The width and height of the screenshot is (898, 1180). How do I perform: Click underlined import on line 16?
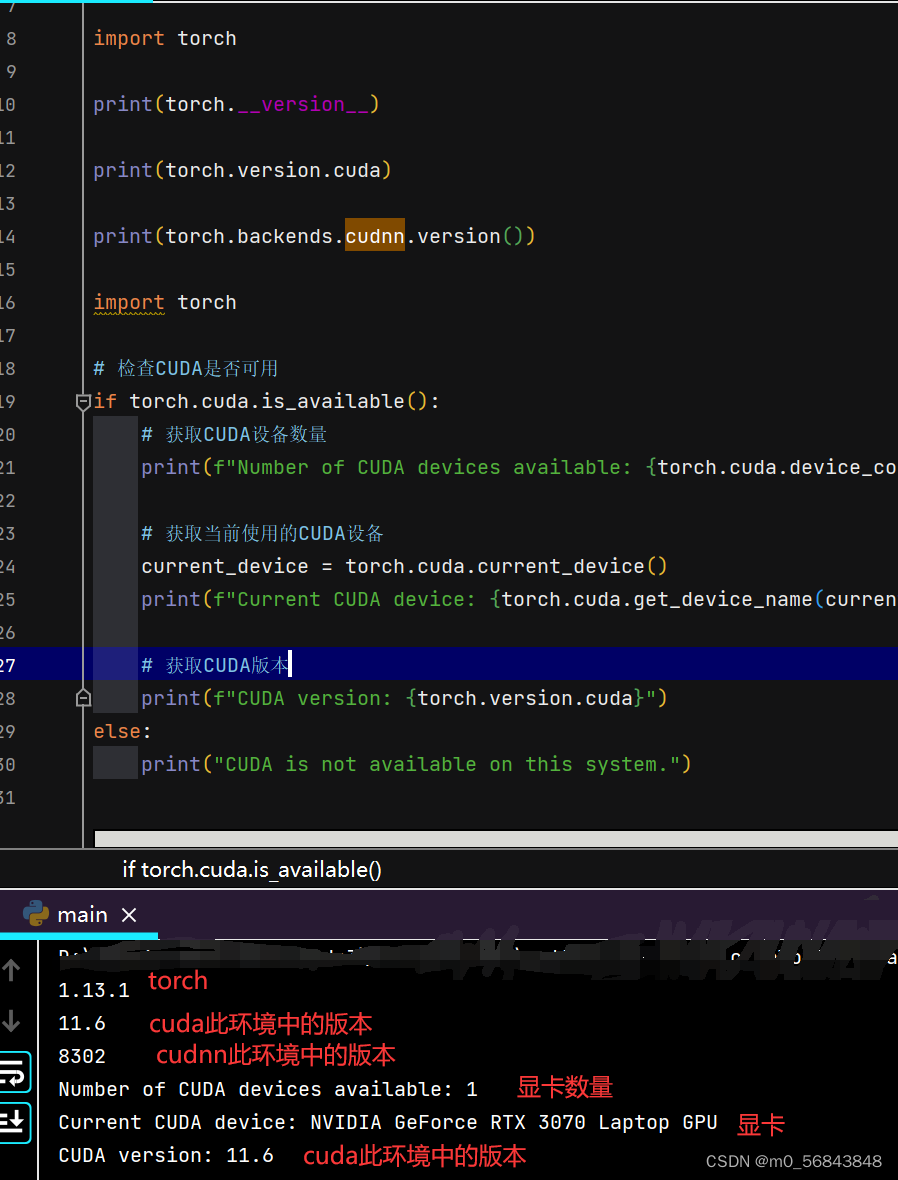(x=129, y=303)
